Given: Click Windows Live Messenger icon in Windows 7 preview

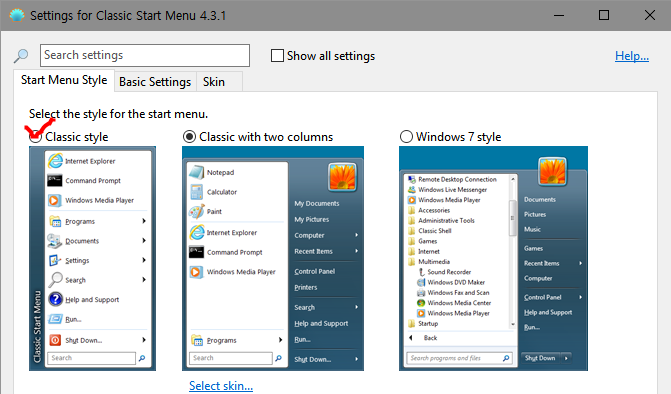Looking at the screenshot, I should tap(412, 190).
